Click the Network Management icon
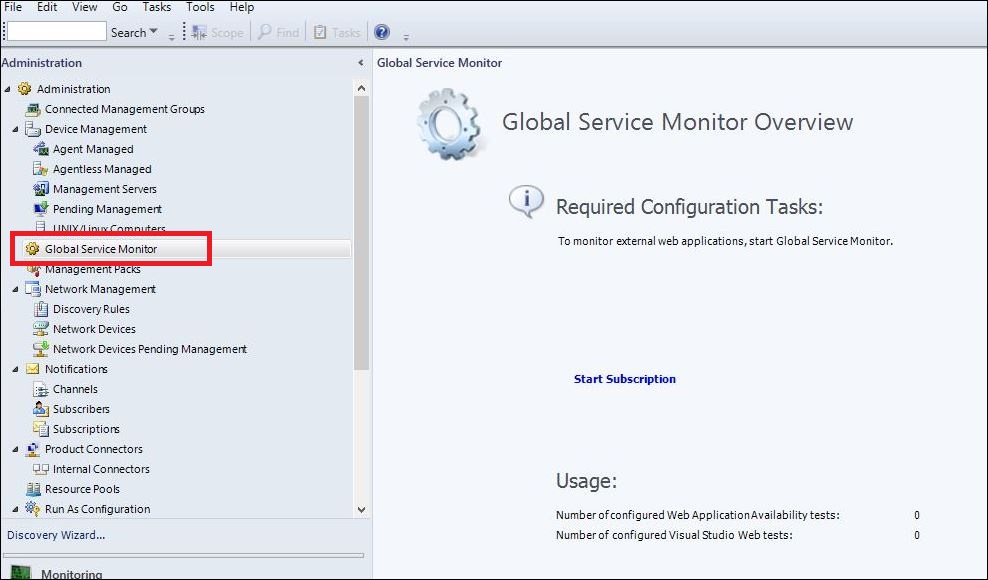The height and width of the screenshot is (580, 988). tap(33, 289)
